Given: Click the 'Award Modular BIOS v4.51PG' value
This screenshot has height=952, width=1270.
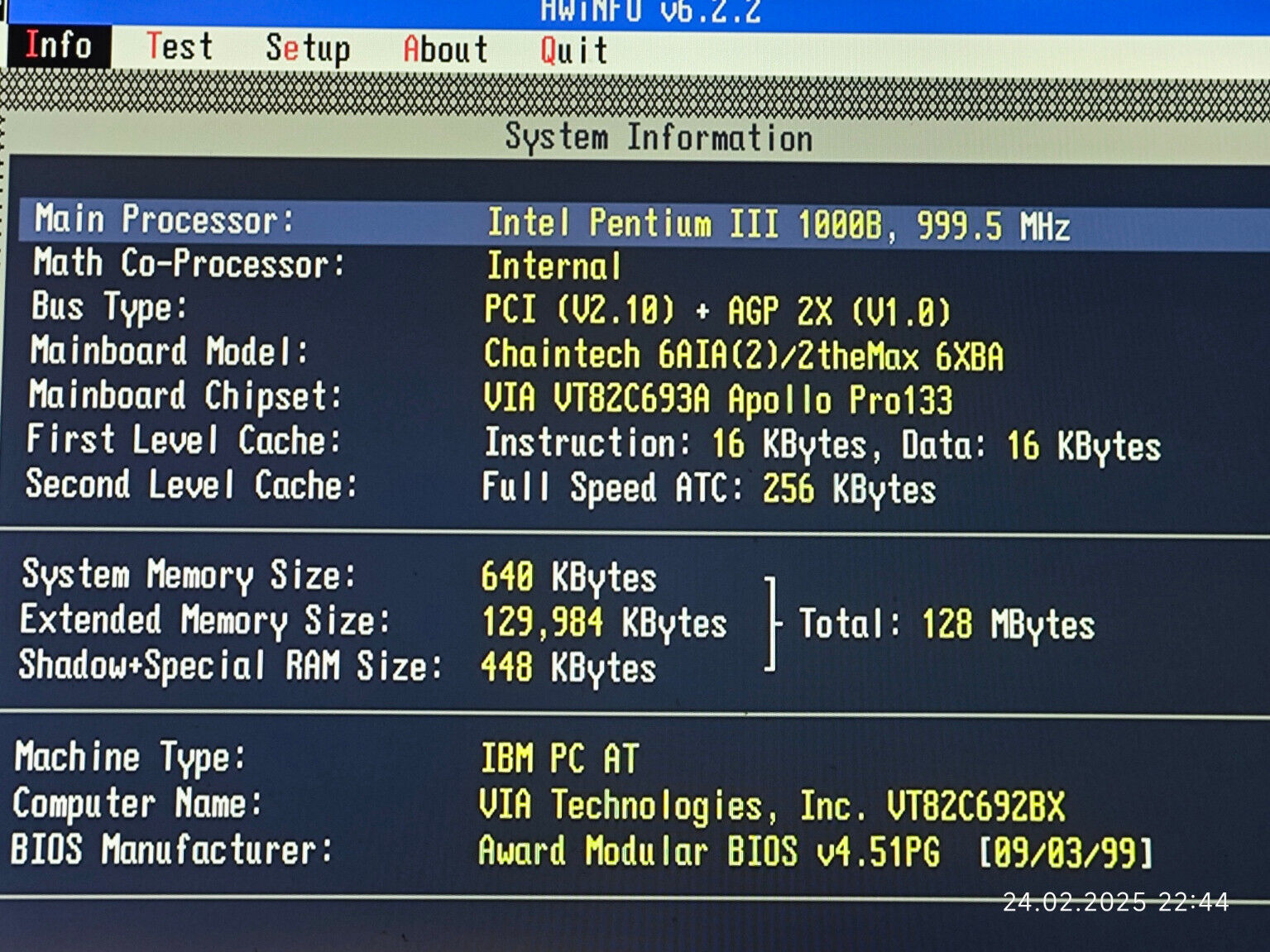Looking at the screenshot, I should tap(709, 851).
